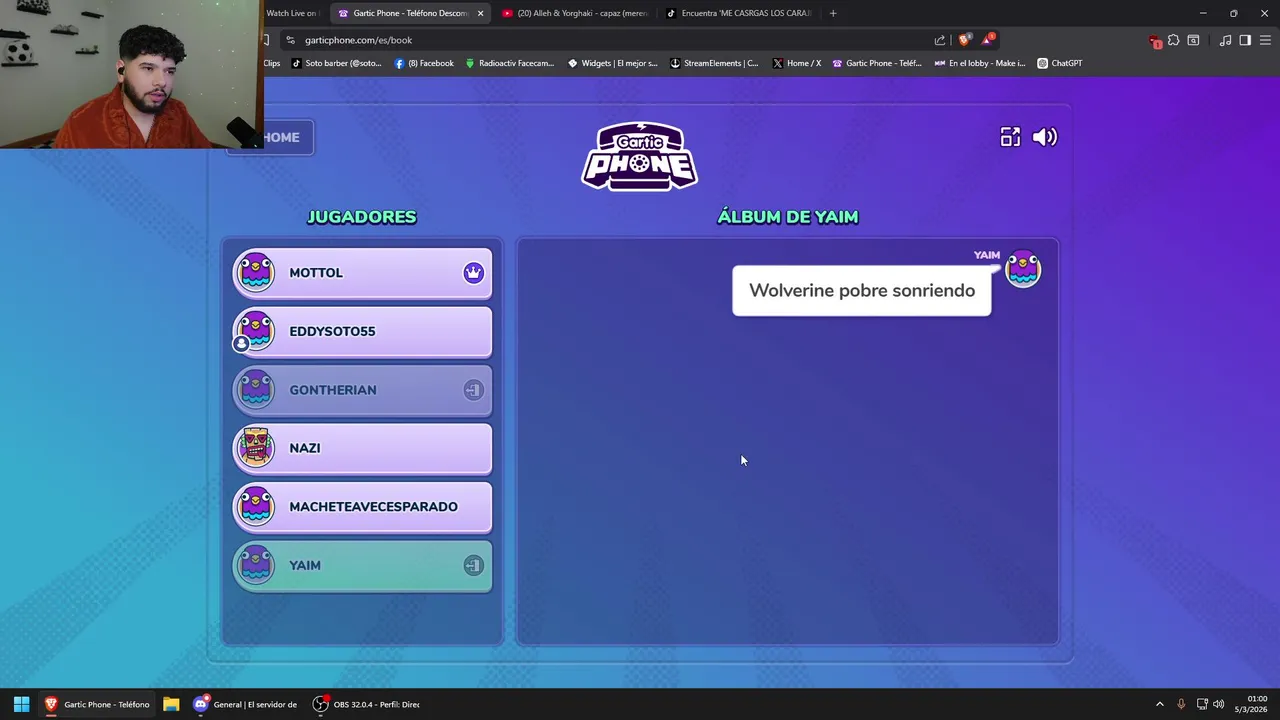Open a new browser tab

point(832,13)
